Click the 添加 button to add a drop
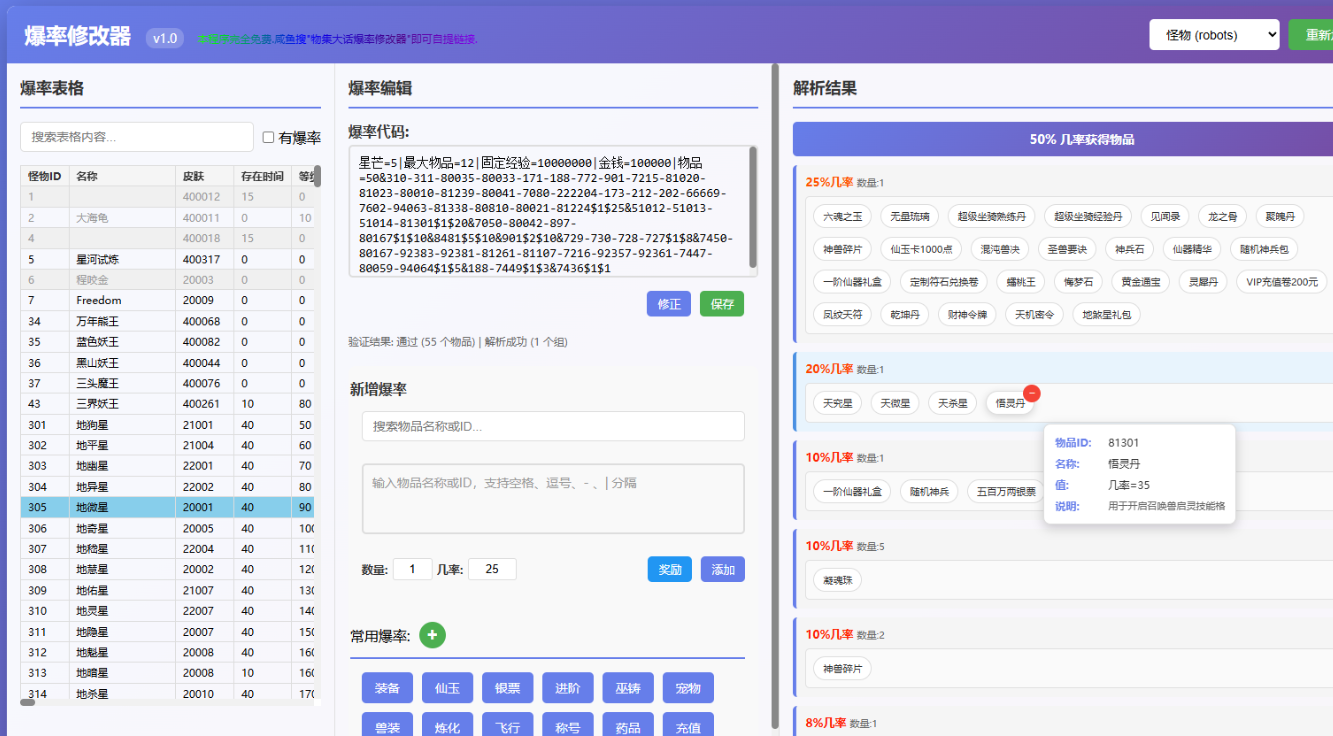The image size is (1333, 736). click(722, 568)
